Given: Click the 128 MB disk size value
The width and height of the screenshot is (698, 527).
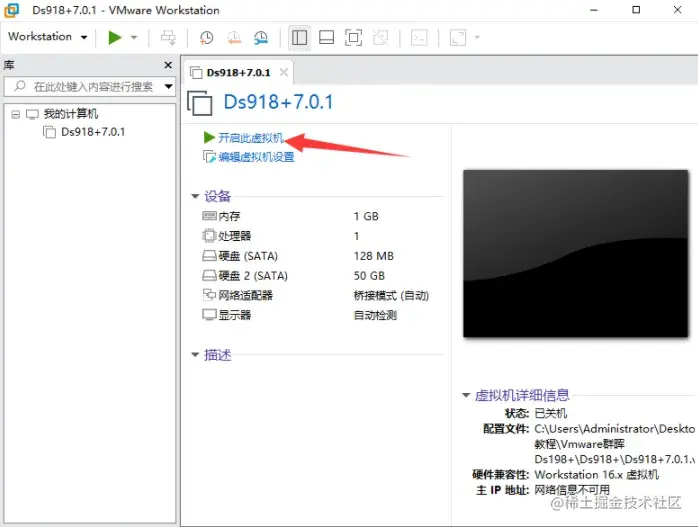Looking at the screenshot, I should [x=373, y=256].
